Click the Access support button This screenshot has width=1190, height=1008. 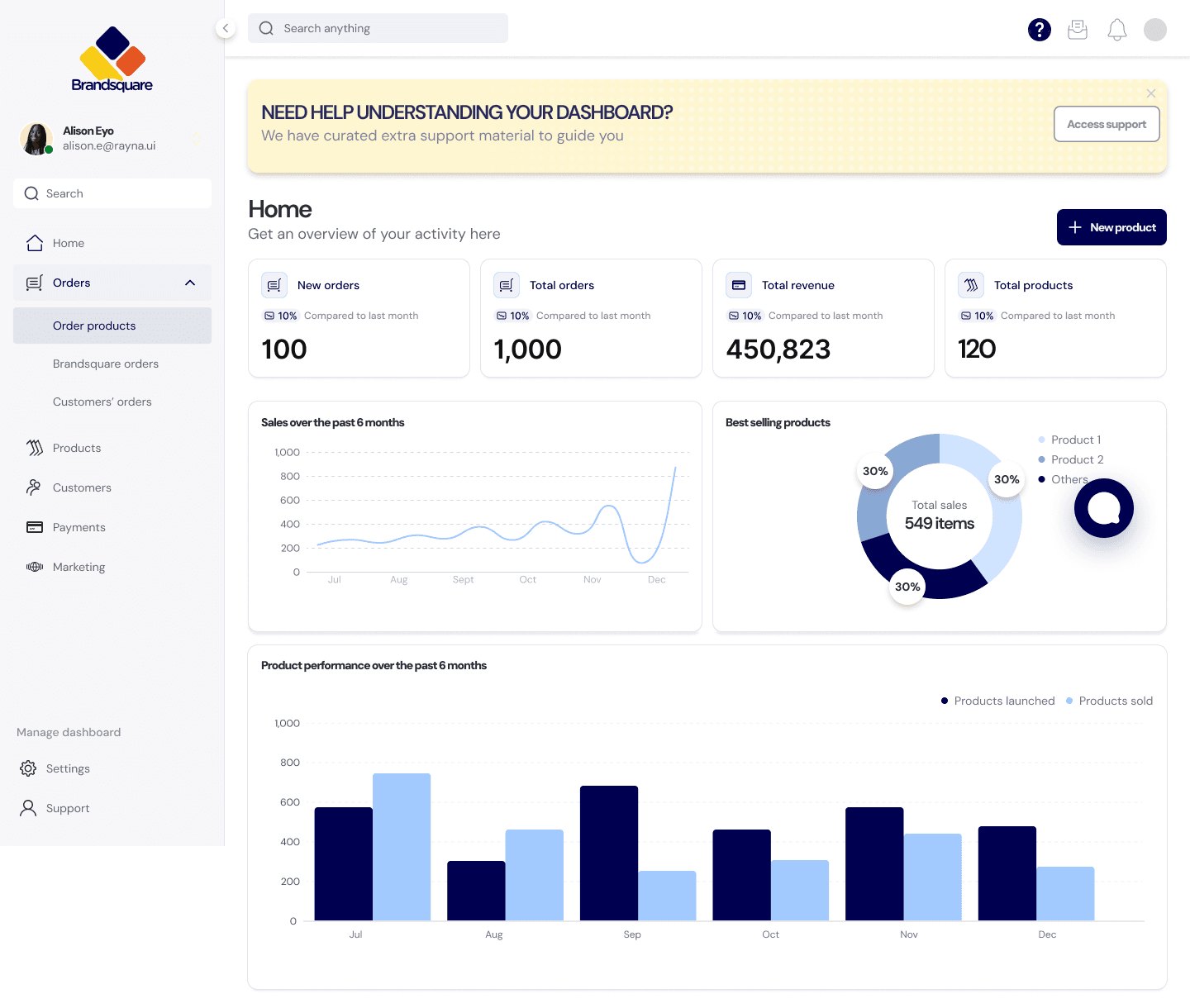pos(1107,124)
